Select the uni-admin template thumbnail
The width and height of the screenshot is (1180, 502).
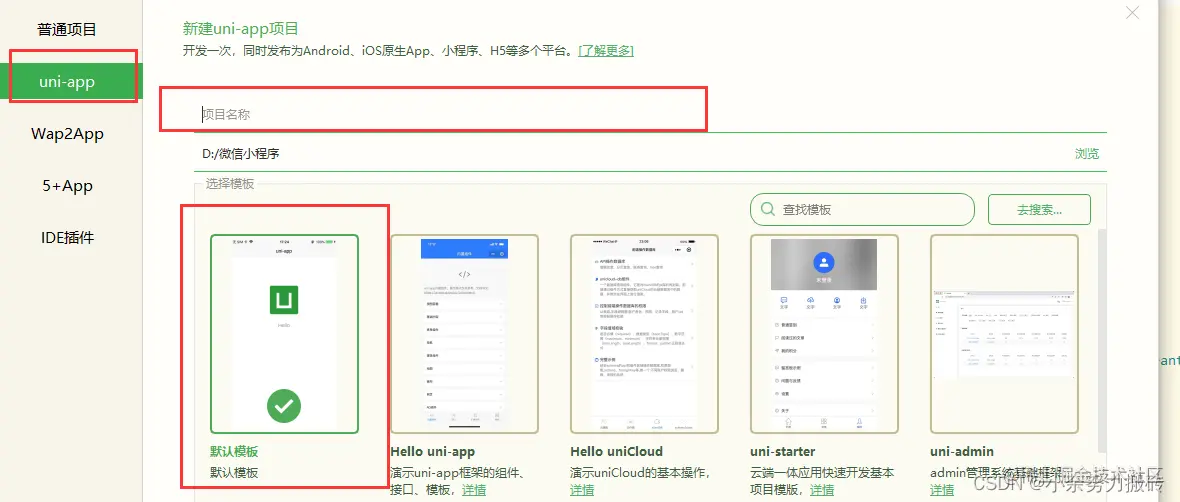(1004, 334)
